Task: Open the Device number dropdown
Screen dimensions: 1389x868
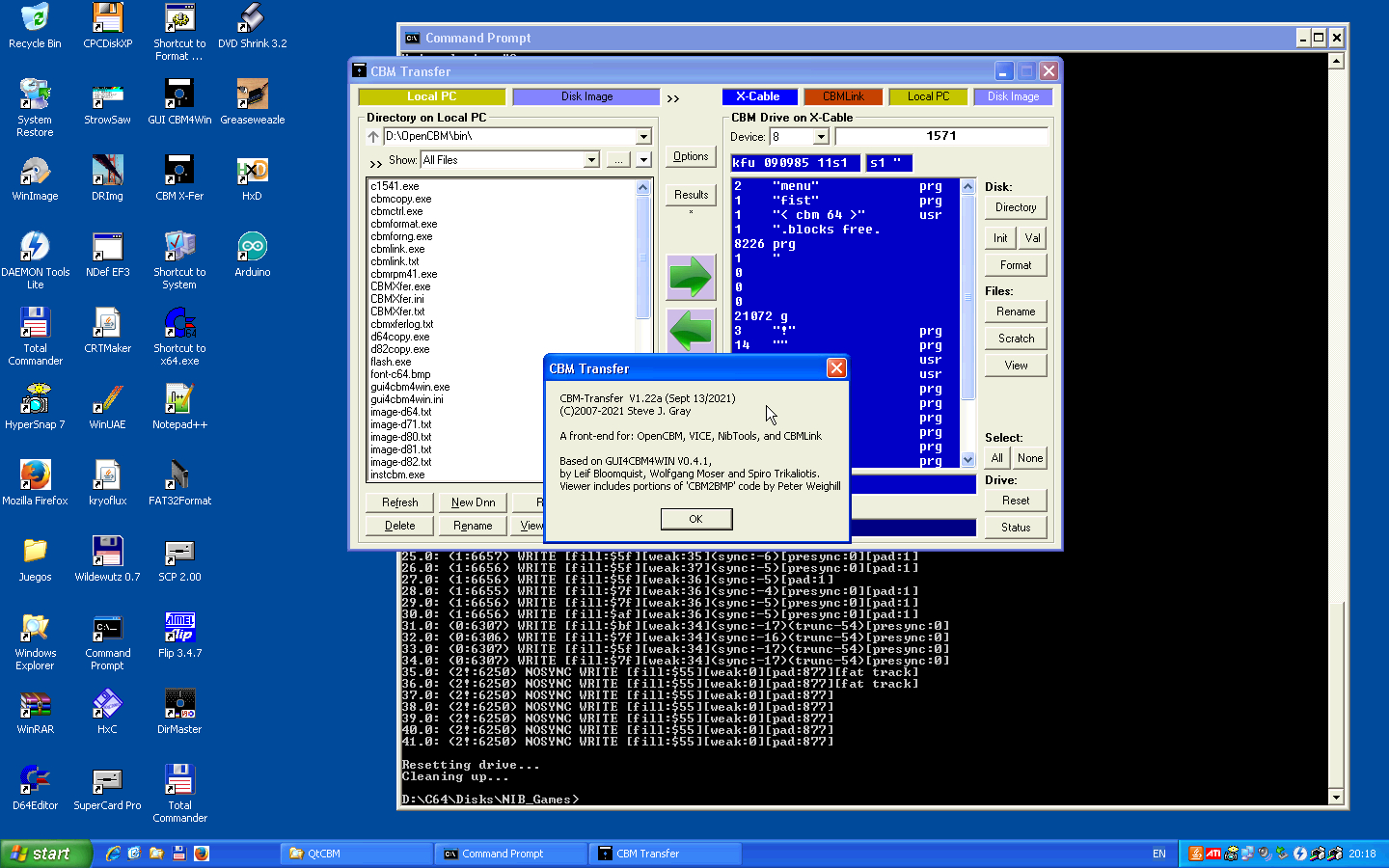Action: point(821,137)
